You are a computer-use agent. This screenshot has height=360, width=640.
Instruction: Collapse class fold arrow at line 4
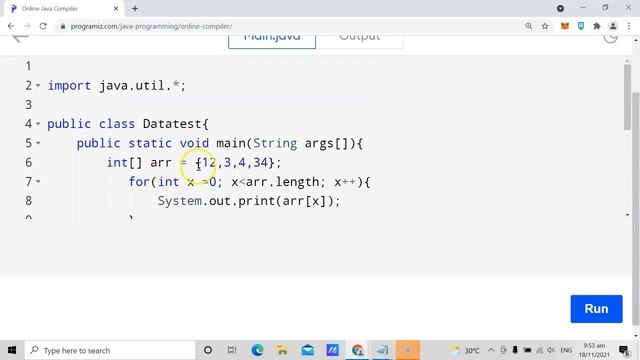[x=38, y=124]
